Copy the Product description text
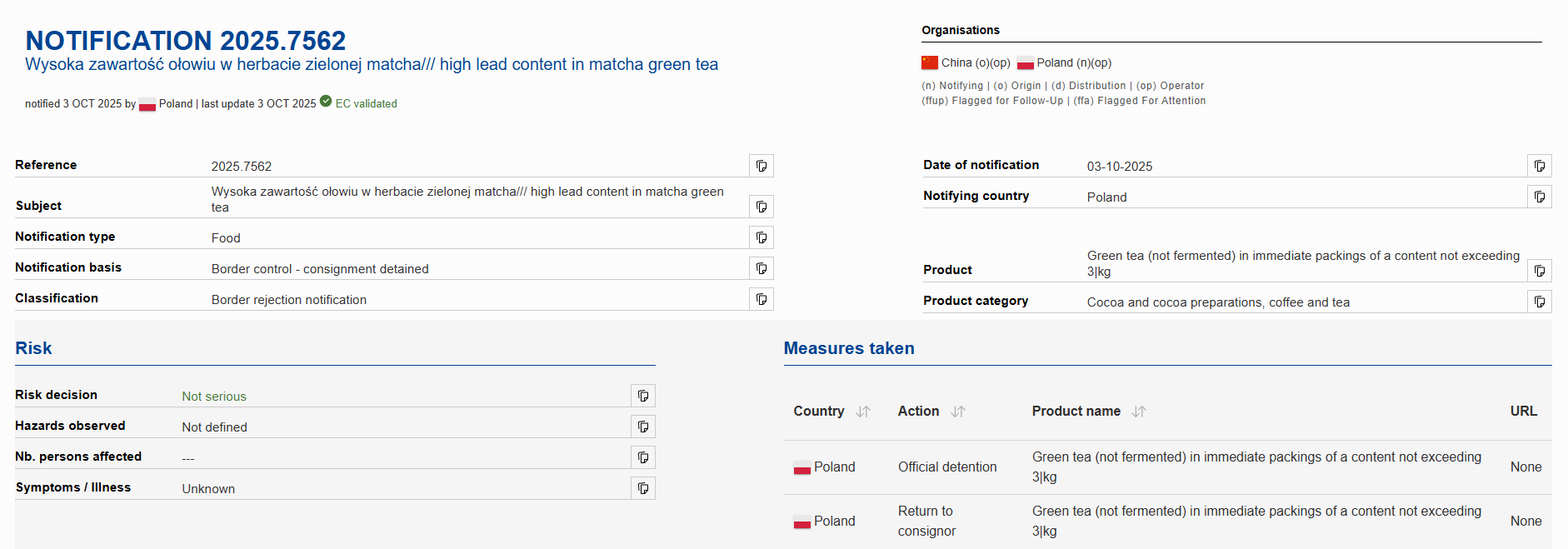This screenshot has width=1568, height=549. [1539, 271]
